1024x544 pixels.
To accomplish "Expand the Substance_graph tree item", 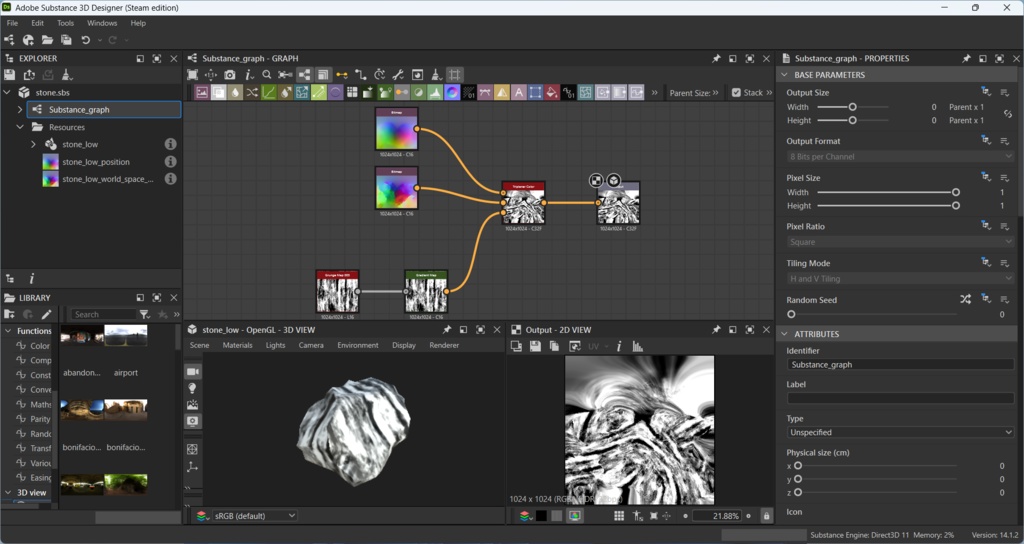I will point(20,110).
